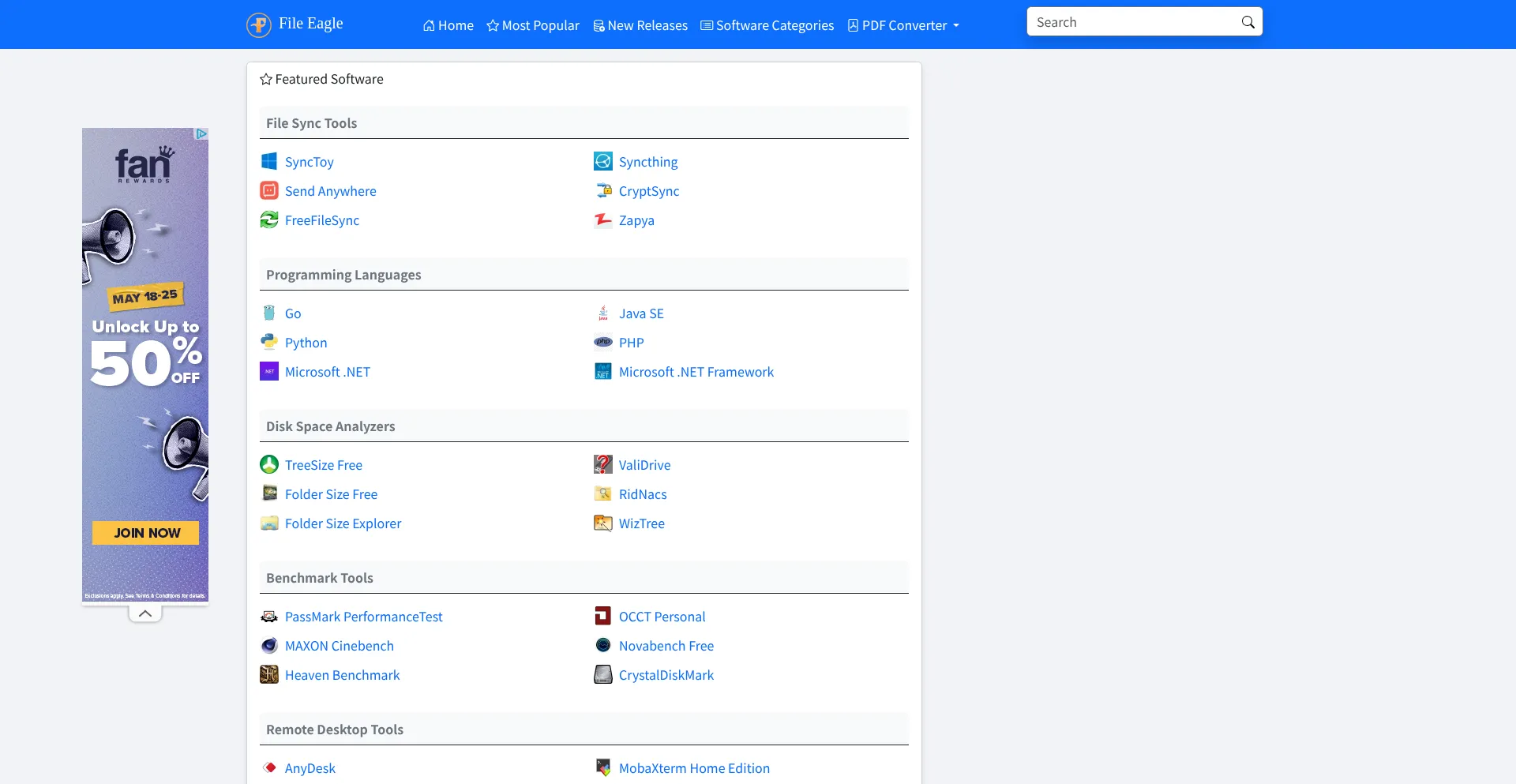Open the AnyDesk link

310,768
